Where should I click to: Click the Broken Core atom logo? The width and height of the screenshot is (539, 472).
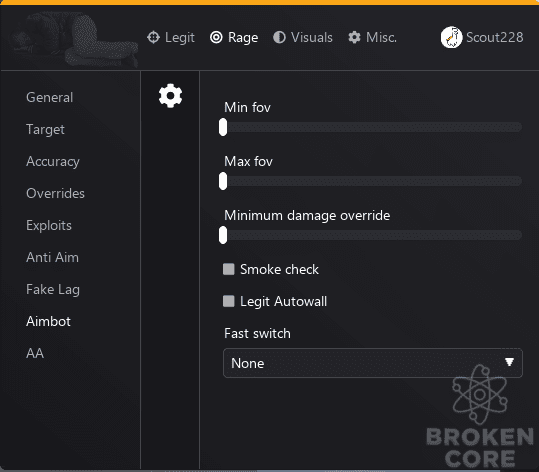click(480, 394)
